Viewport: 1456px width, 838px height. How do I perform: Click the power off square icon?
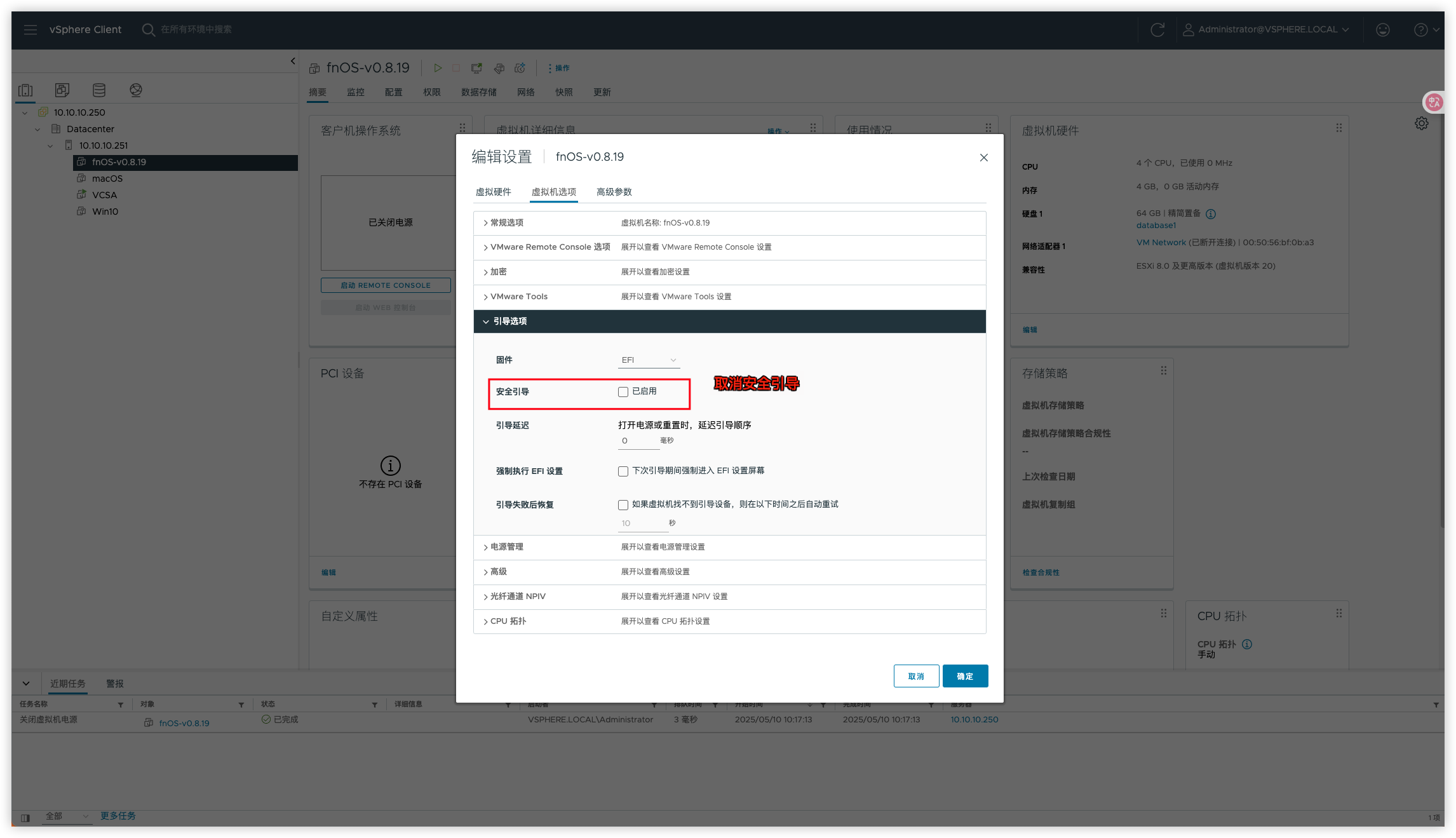click(456, 67)
